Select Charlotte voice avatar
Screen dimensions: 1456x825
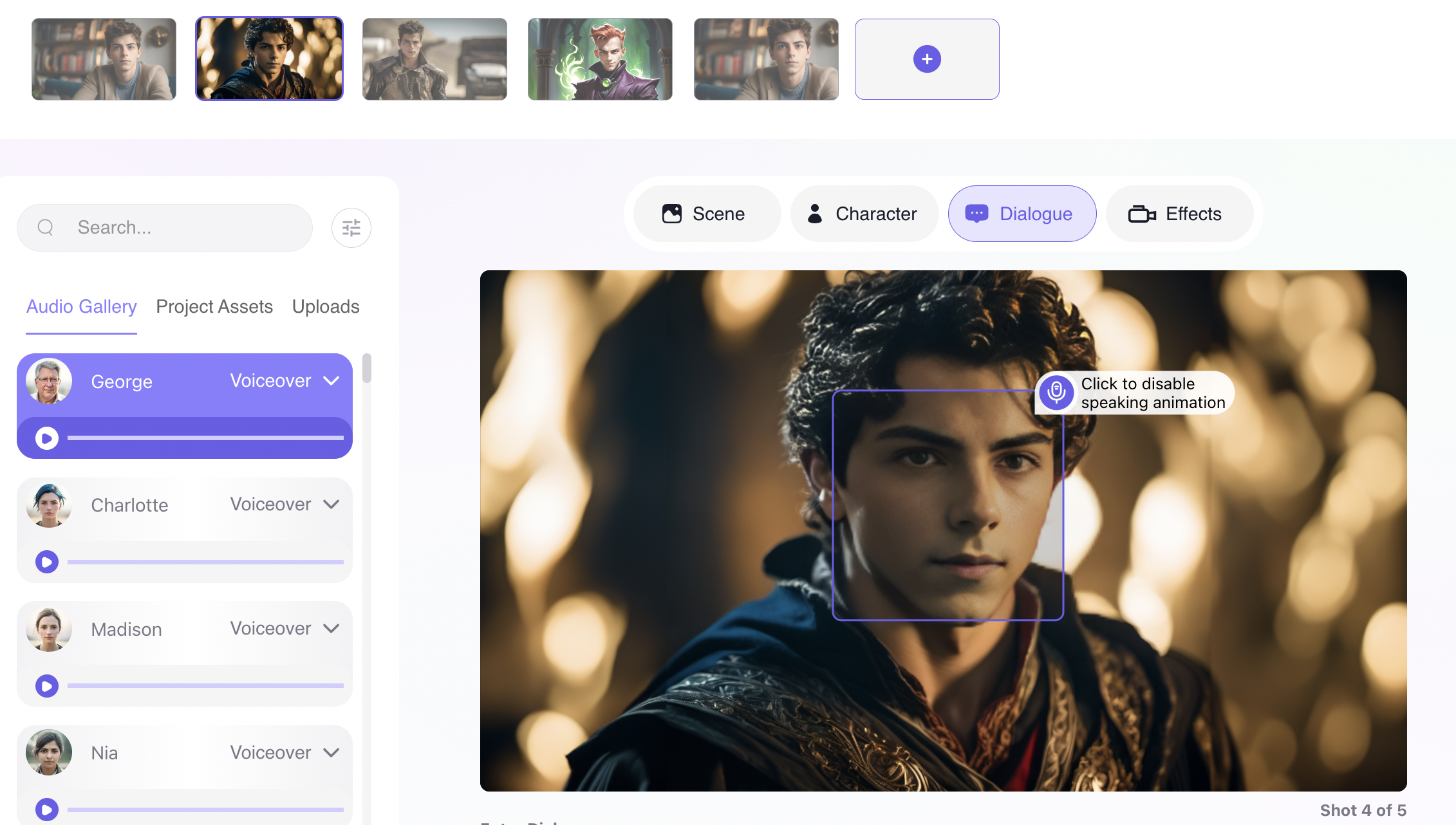[x=49, y=505]
